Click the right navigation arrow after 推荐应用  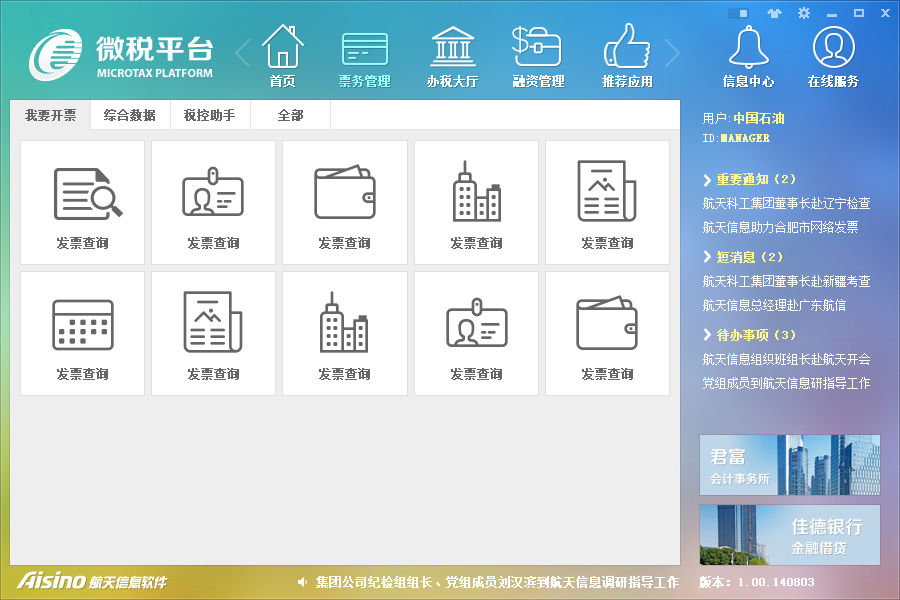pos(672,53)
